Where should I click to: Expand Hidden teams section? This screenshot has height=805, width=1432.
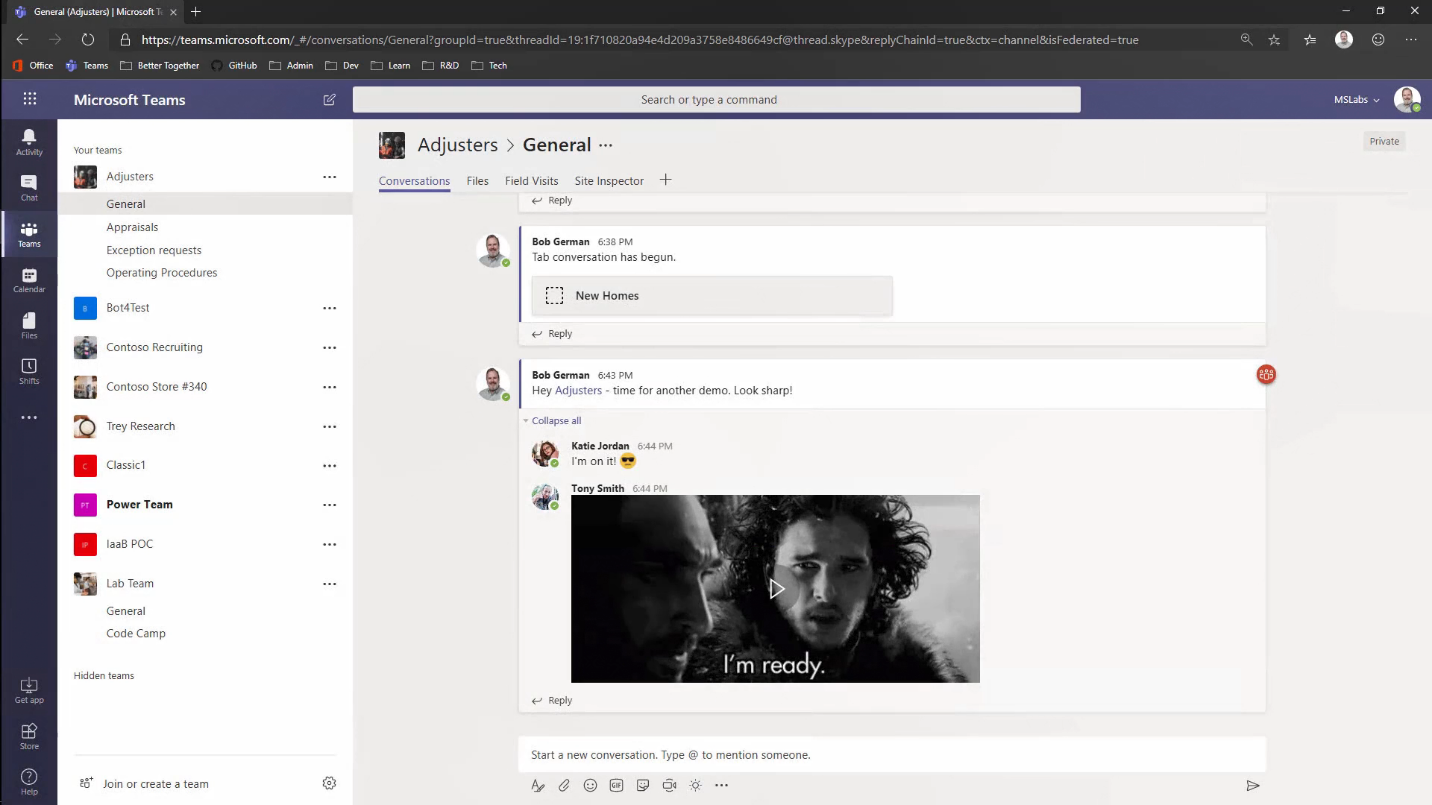[x=104, y=676]
